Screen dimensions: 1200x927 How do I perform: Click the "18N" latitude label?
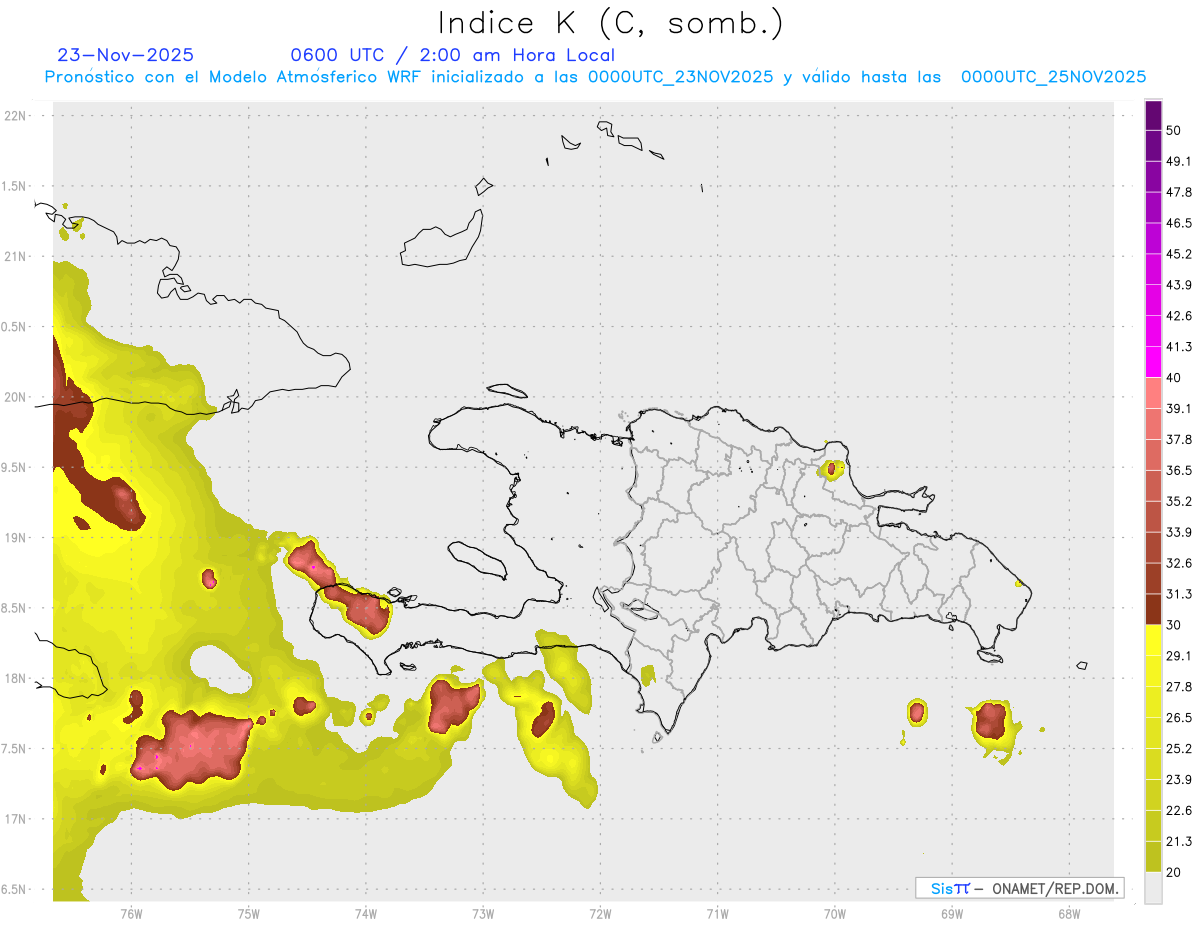pos(15,679)
